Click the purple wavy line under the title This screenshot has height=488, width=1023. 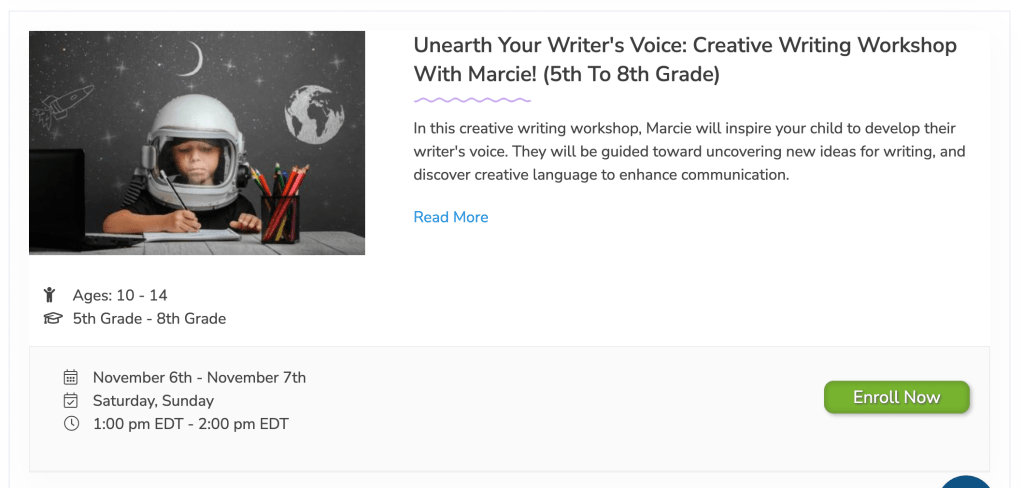pos(472,100)
